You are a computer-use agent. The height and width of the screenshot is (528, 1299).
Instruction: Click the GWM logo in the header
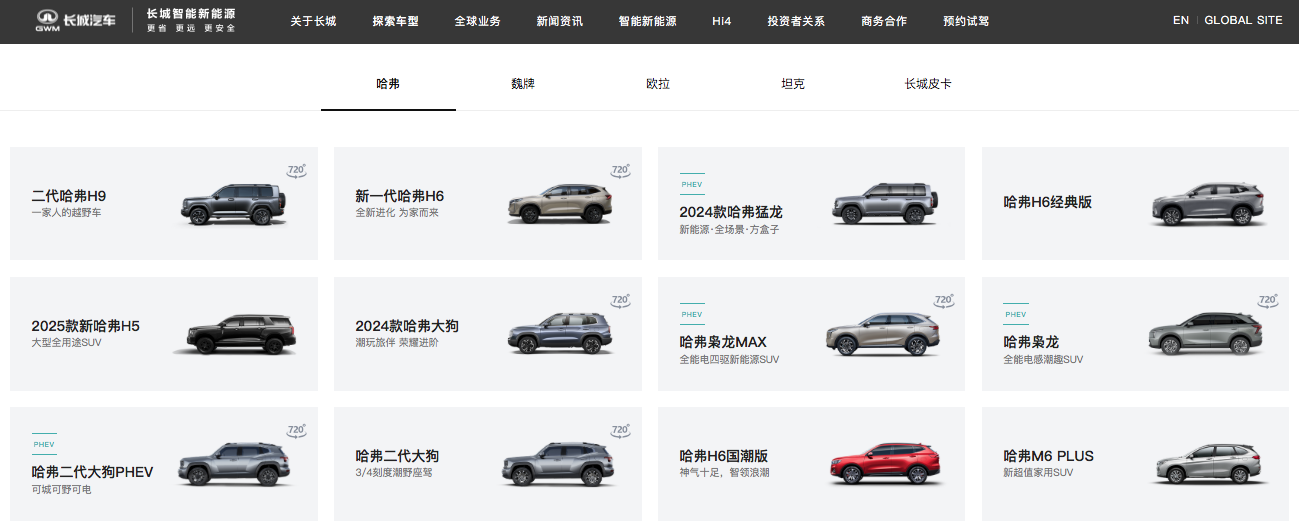point(78,20)
